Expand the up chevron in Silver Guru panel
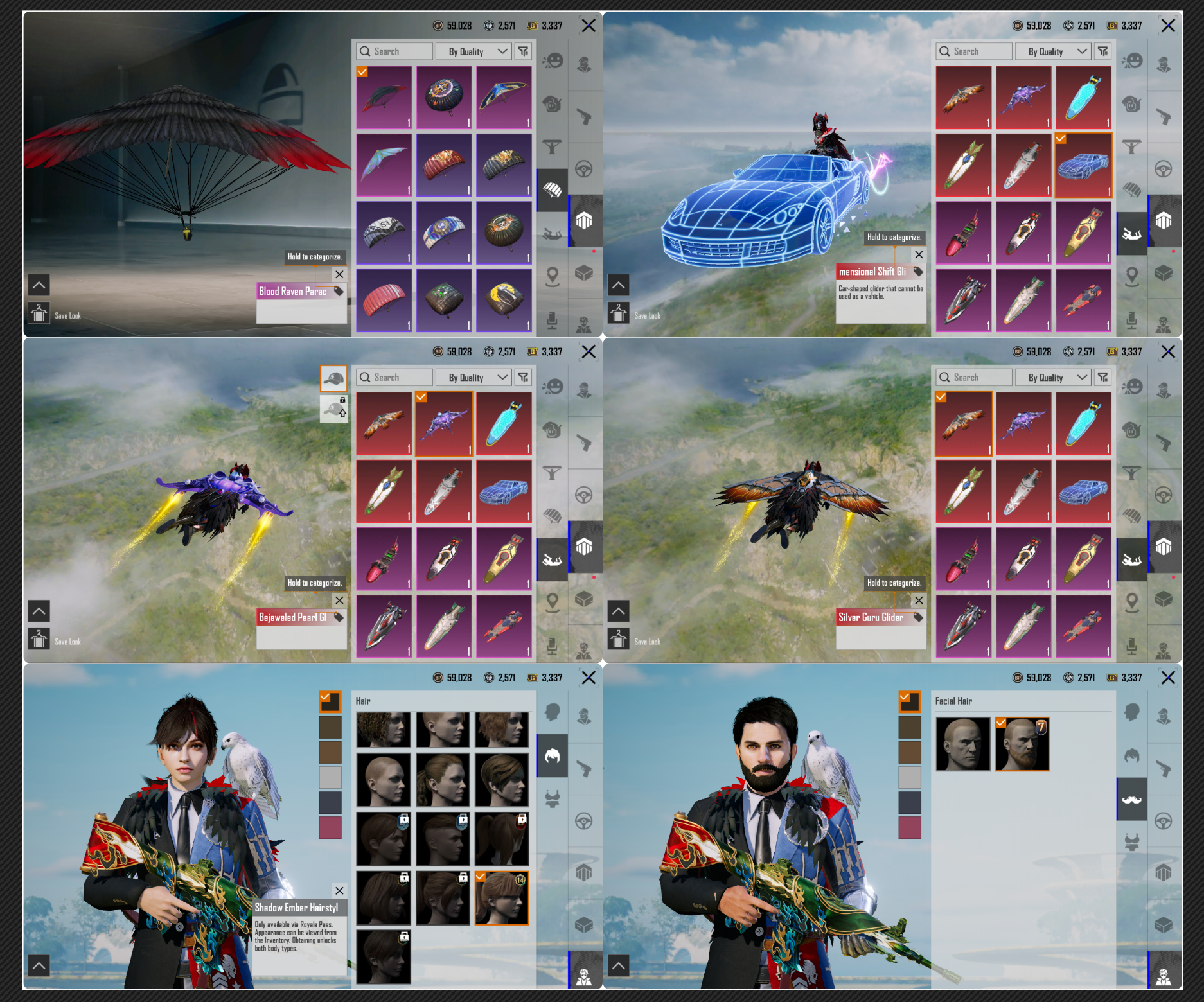Image resolution: width=1204 pixels, height=1002 pixels. click(x=619, y=611)
